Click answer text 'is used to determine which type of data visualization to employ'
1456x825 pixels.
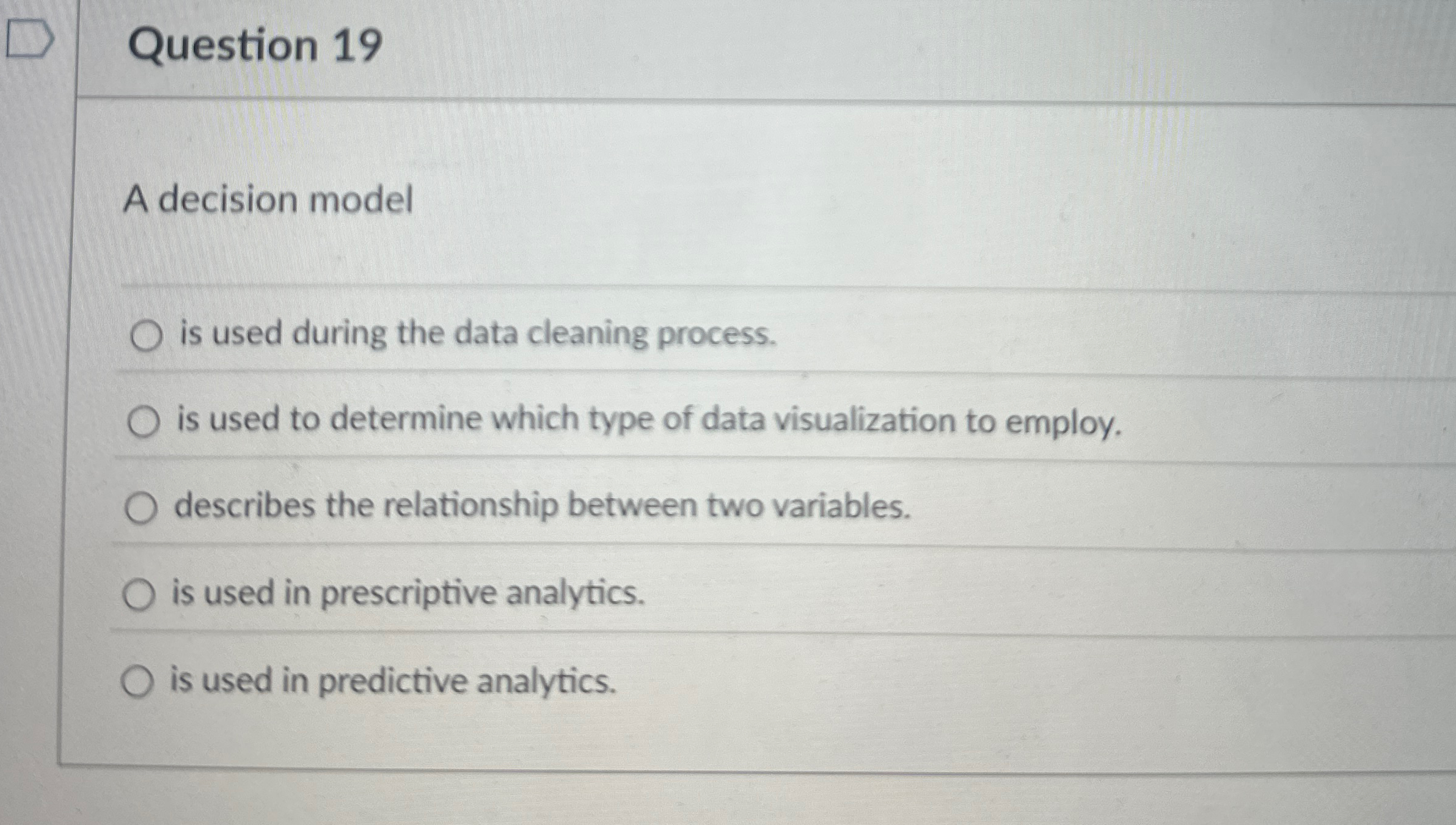pyautogui.click(x=648, y=421)
